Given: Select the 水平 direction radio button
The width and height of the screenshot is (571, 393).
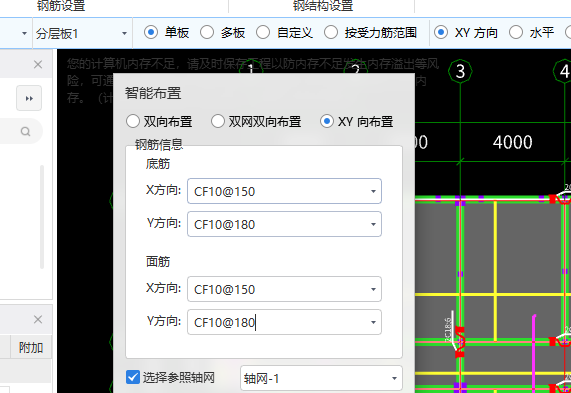Looking at the screenshot, I should click(516, 32).
